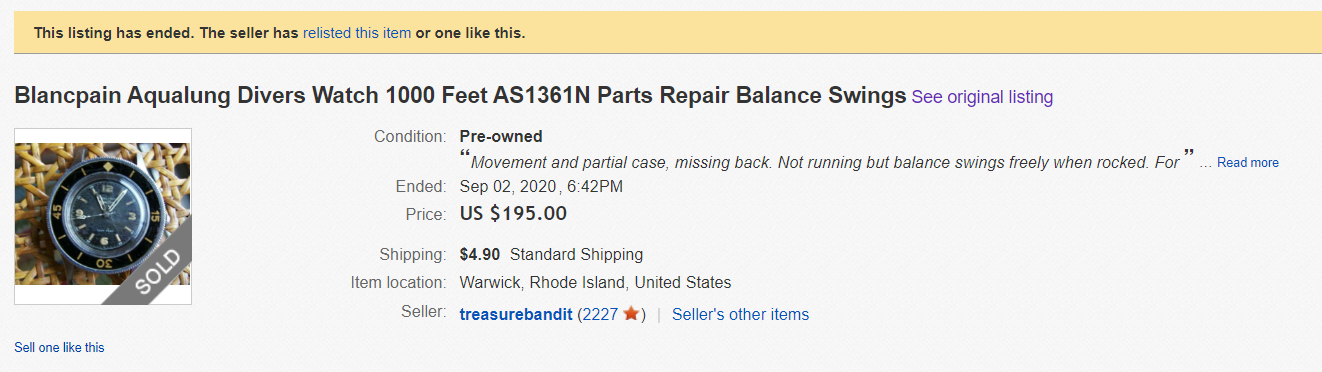Follow the 'See original listing' link
This screenshot has width=1322, height=372.
click(x=982, y=97)
